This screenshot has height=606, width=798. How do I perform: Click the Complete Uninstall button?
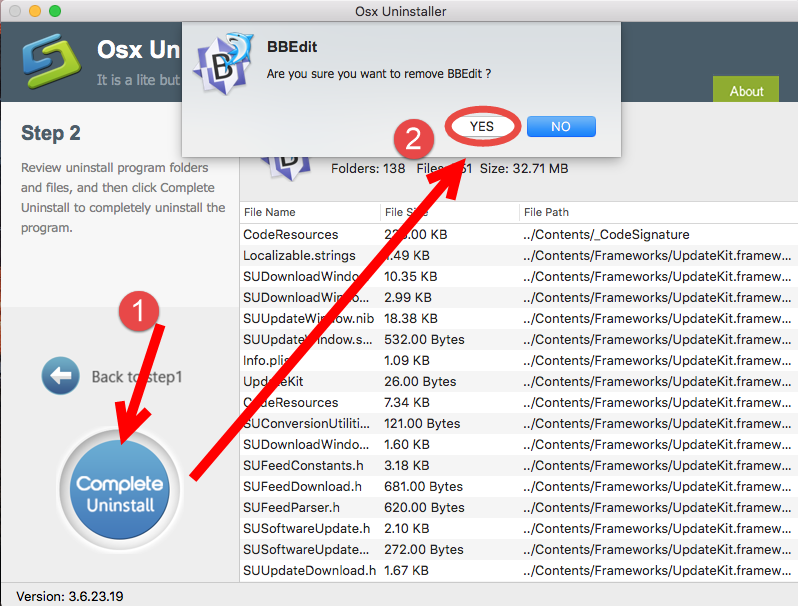coord(120,489)
